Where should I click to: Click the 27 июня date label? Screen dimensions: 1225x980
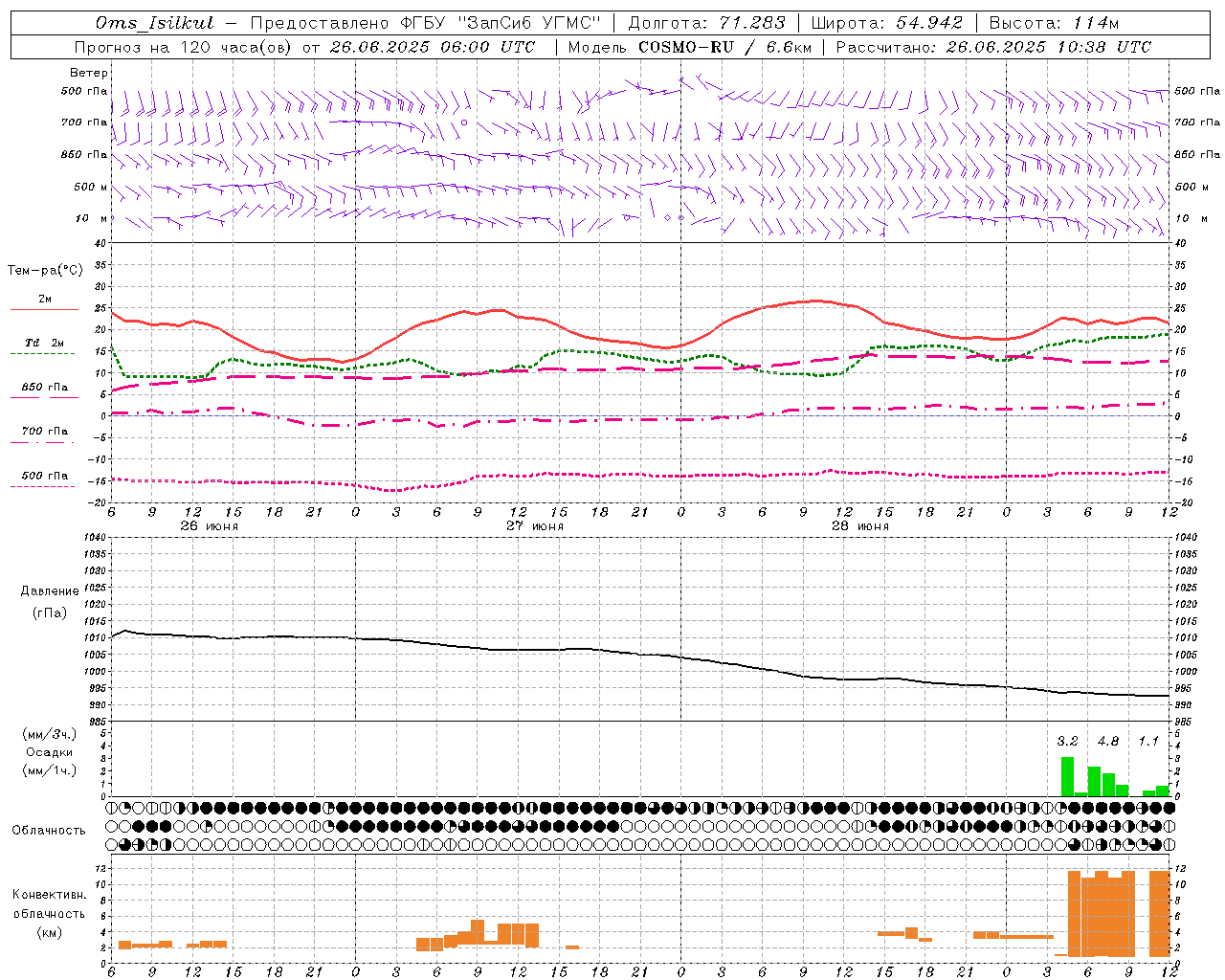pyautogui.click(x=534, y=526)
